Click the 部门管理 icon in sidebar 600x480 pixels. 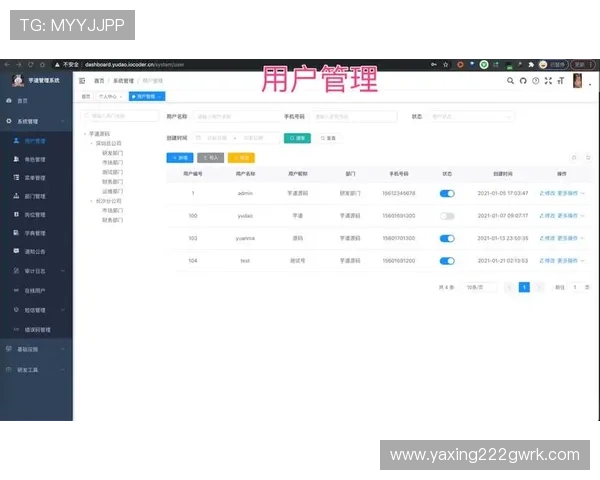(x=16, y=196)
